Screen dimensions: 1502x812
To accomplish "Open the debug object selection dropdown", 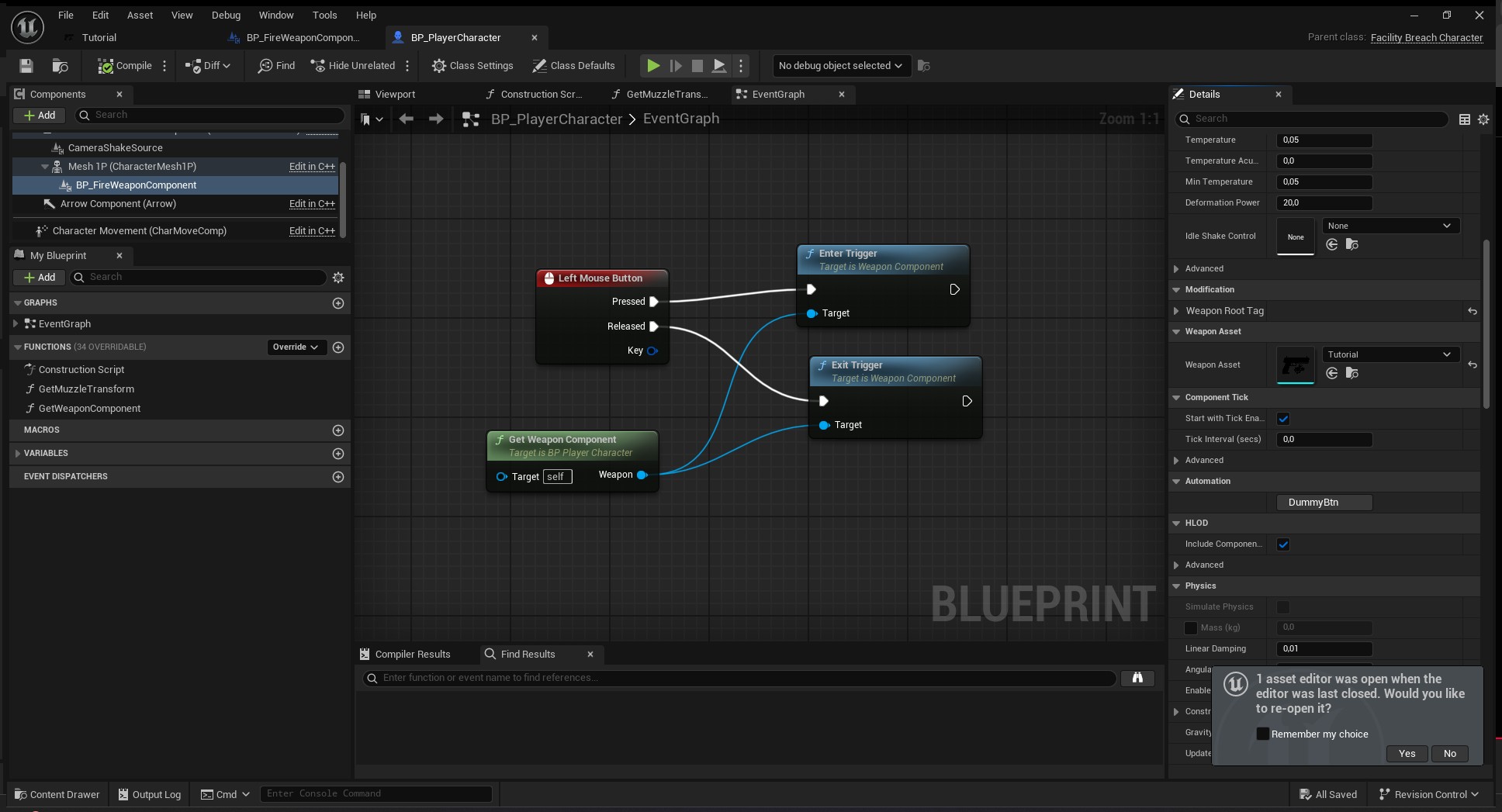I will tap(840, 66).
